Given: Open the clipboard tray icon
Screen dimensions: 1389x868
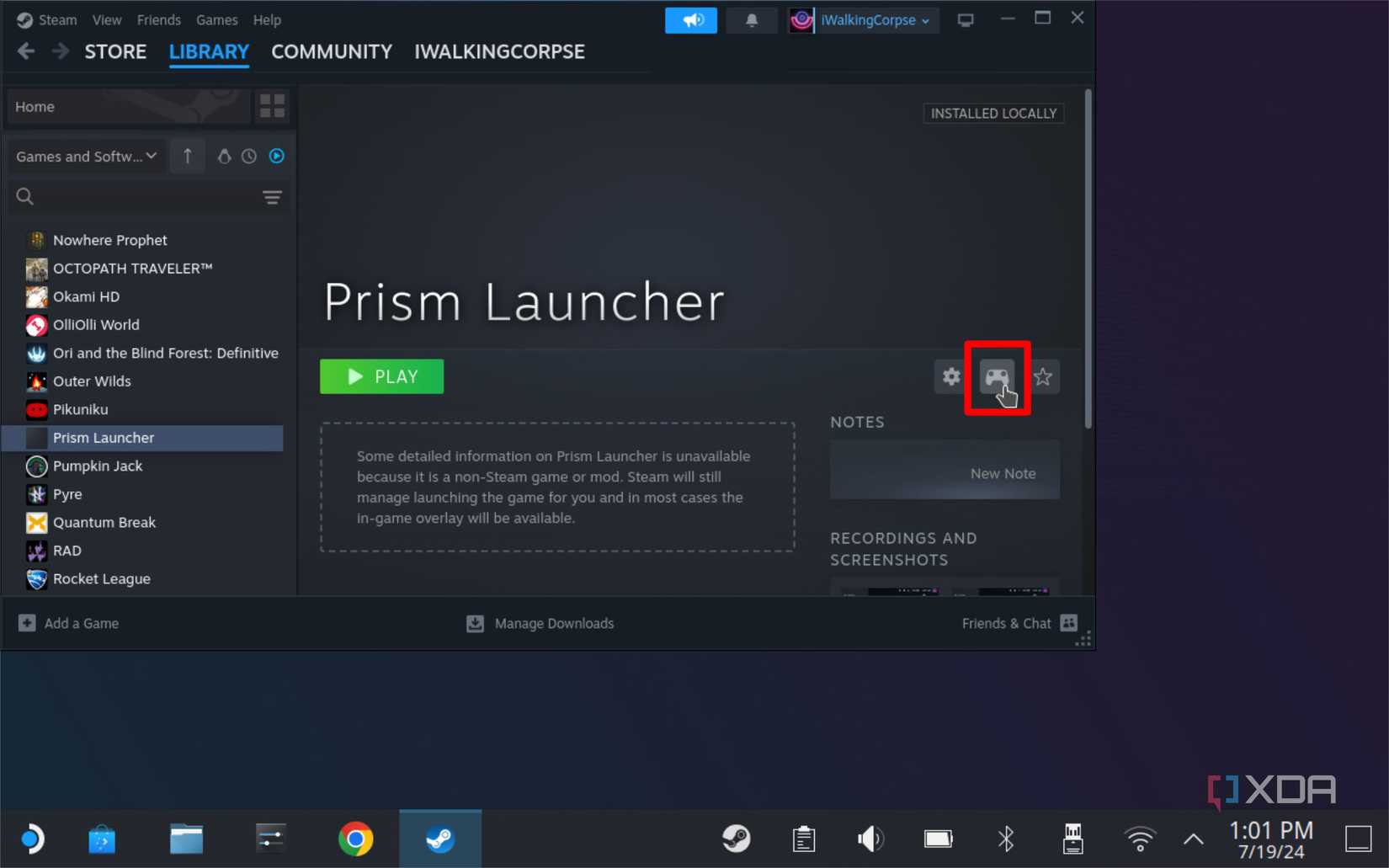Looking at the screenshot, I should click(x=804, y=839).
